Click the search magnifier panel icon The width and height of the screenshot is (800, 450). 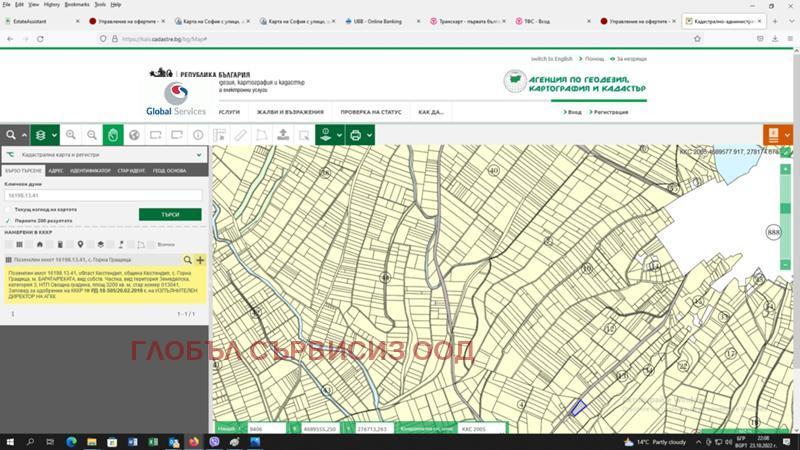[x=11, y=135]
